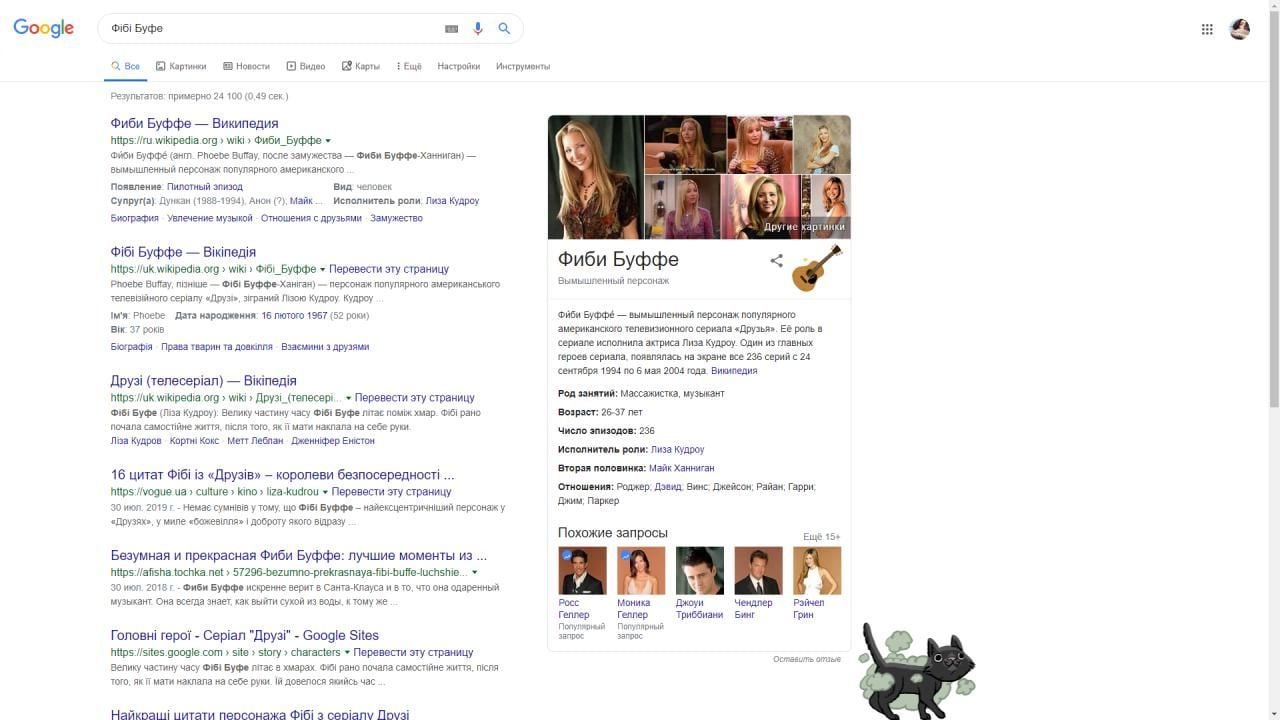
Task: Open Взаємини з друзями sitelink
Action: [325, 347]
